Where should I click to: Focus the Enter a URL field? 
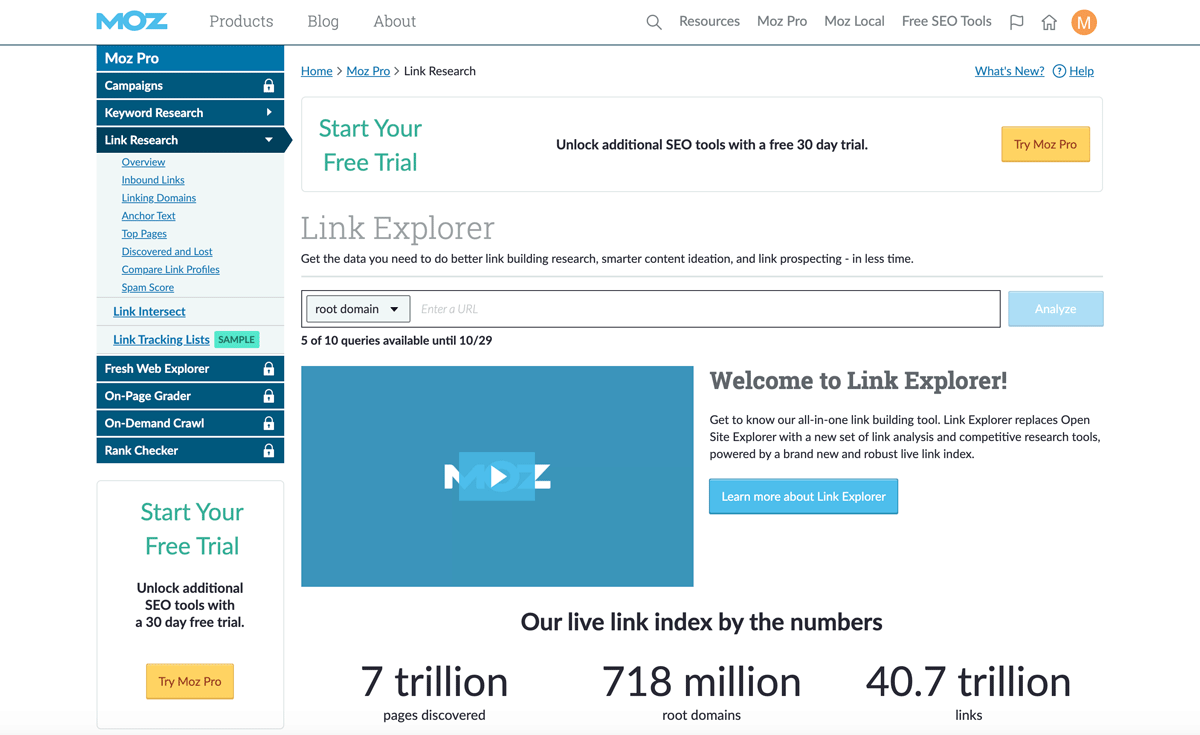[706, 309]
